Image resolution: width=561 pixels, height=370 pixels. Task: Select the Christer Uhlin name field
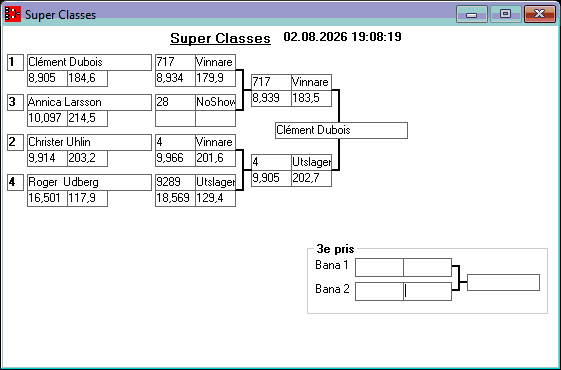[x=89, y=142]
